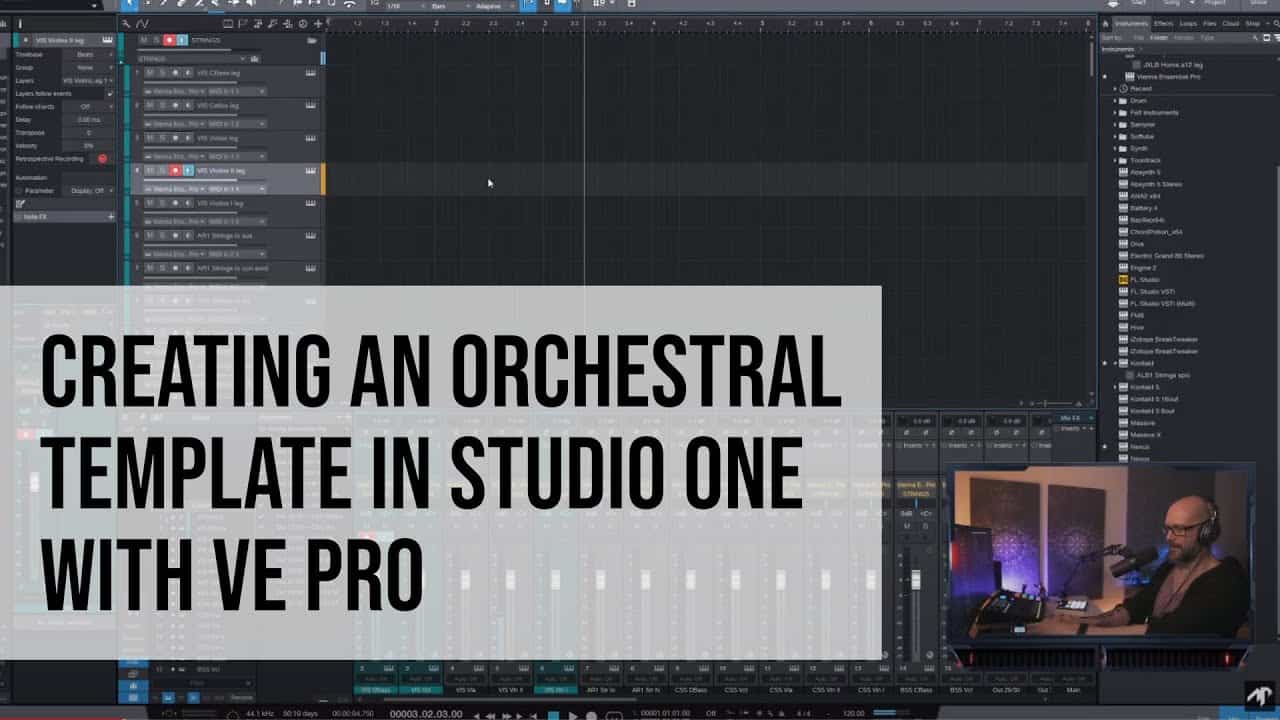Sort browser by Vendor
1280x720 pixels.
(1184, 37)
